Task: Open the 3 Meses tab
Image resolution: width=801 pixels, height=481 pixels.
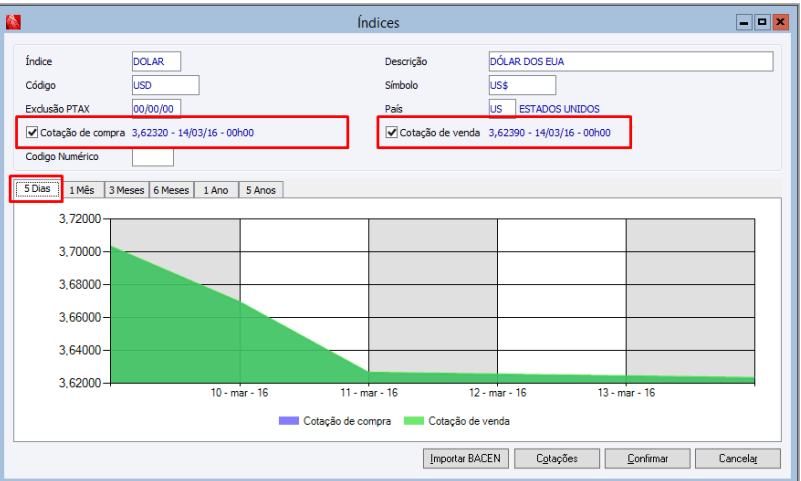Action: (127, 190)
